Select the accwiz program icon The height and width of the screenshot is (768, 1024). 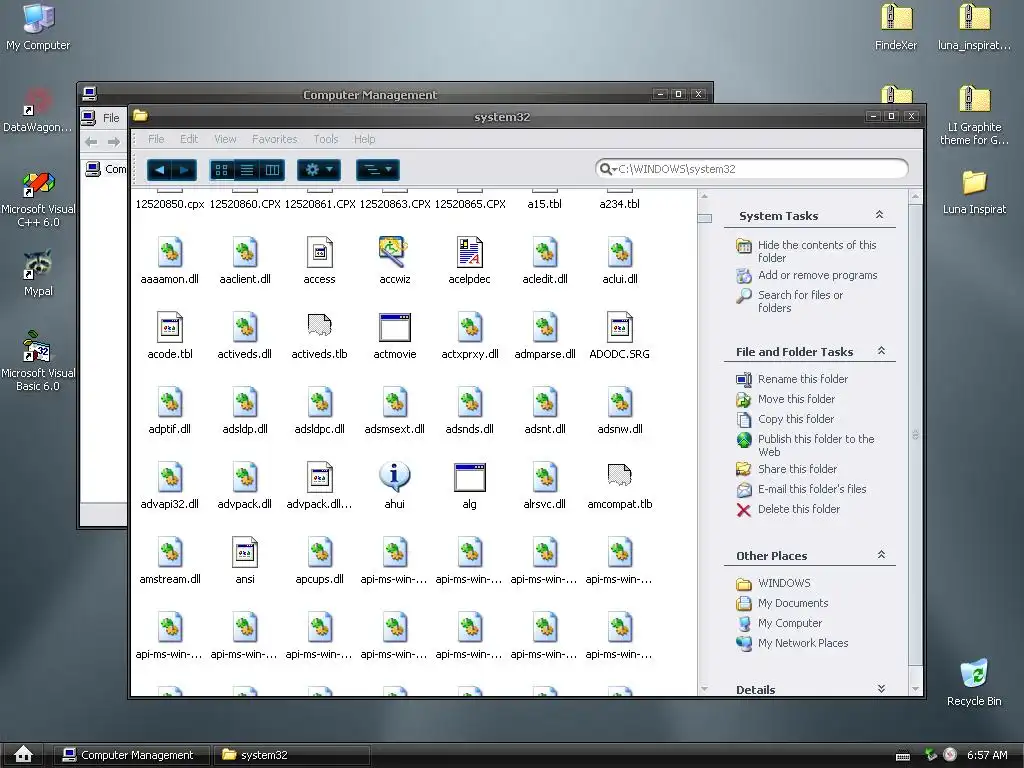tap(394, 253)
